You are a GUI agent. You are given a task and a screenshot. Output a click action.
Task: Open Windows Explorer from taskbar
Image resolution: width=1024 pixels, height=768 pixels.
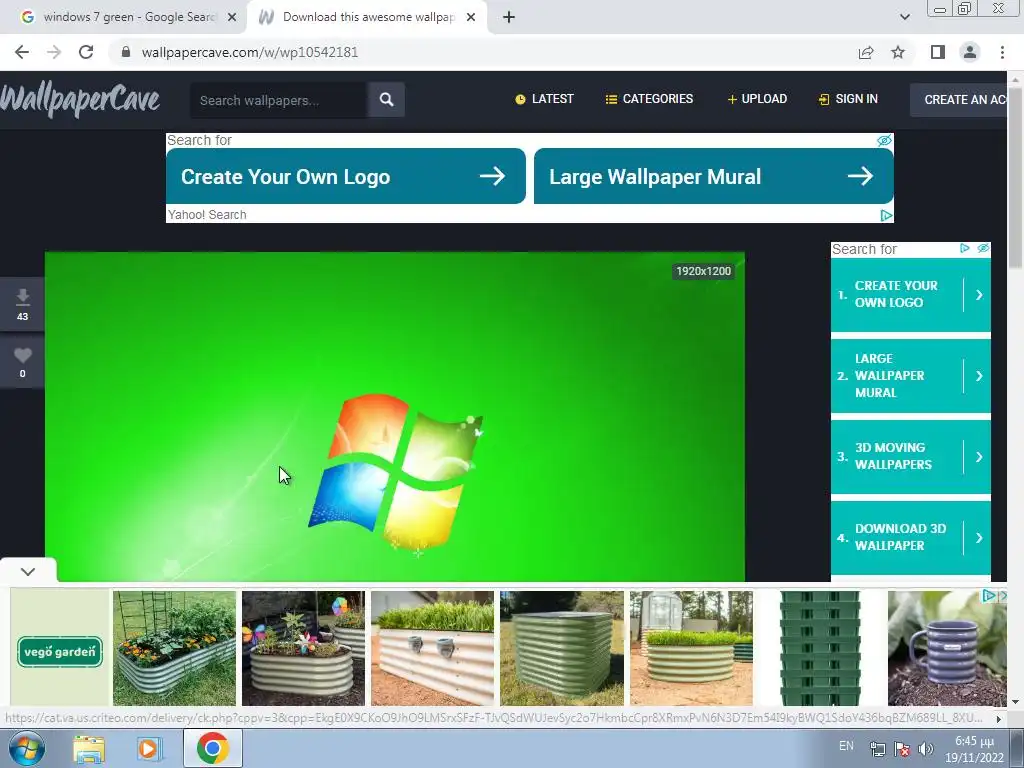[89, 750]
